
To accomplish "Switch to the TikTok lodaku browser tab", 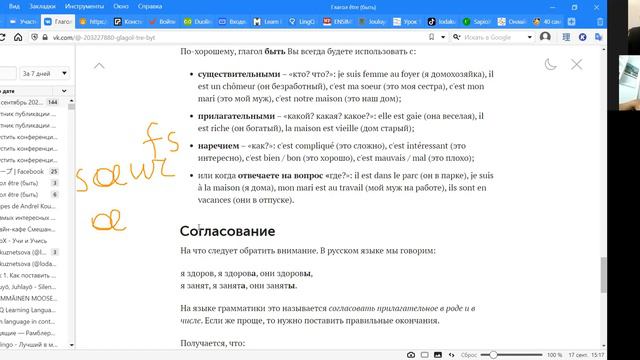I will click(442, 22).
